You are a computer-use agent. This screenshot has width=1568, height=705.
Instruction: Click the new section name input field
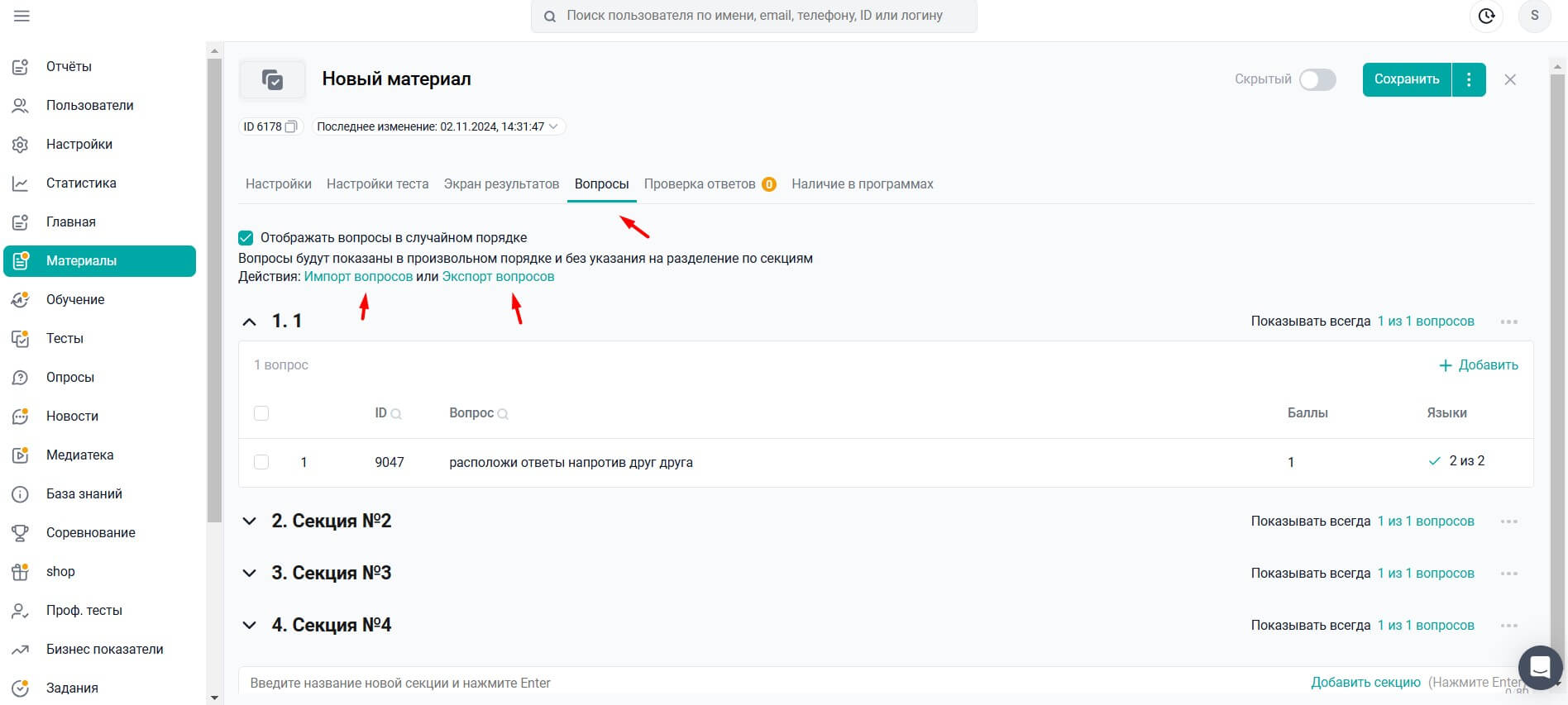[x=744, y=683]
